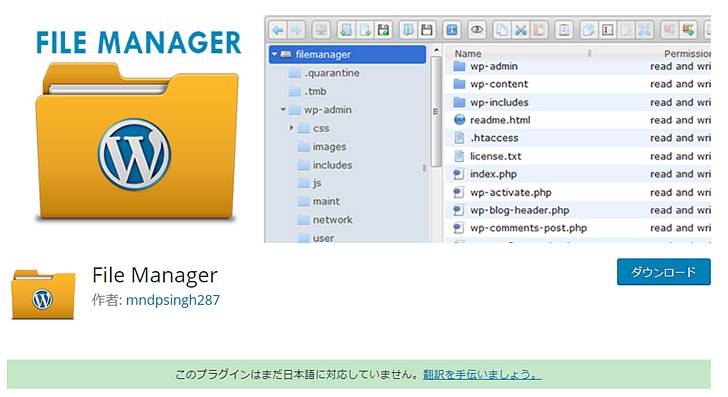Click the index.php file icon
The width and height of the screenshot is (728, 397).
[x=459, y=174]
